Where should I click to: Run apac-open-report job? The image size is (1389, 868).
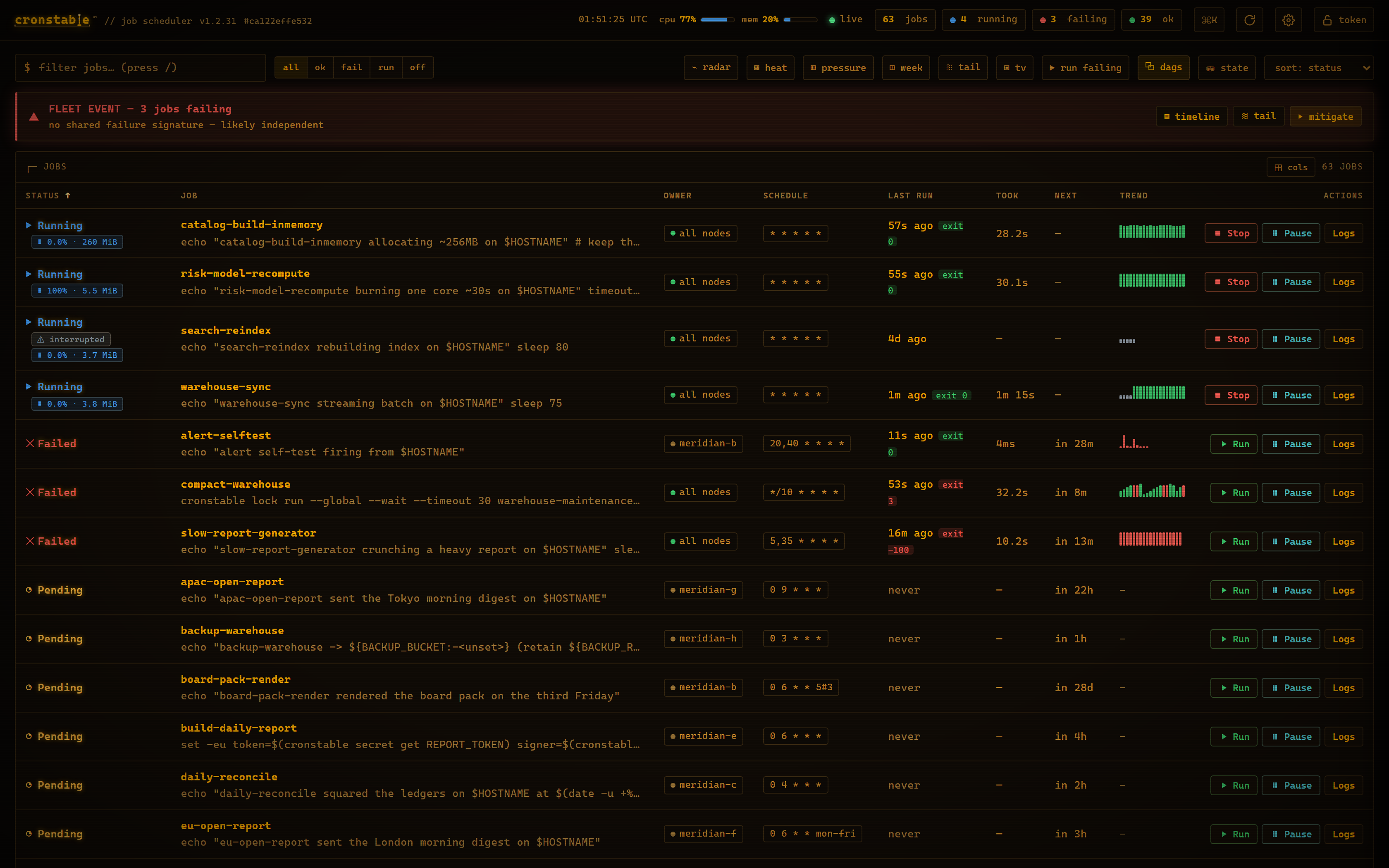(1234, 591)
